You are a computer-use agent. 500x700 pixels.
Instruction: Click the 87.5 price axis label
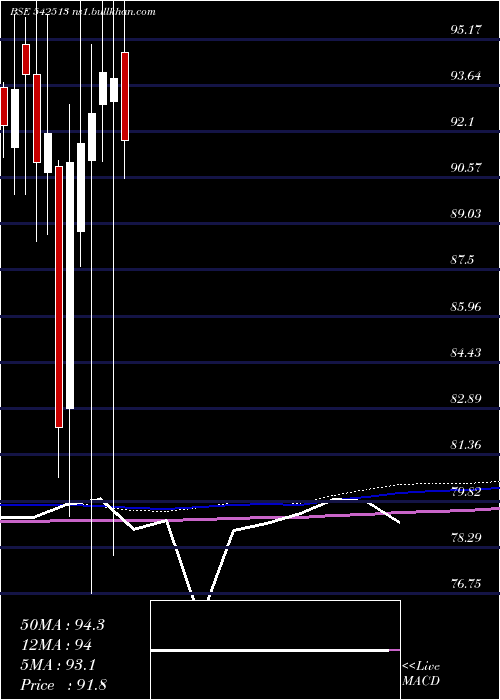click(x=464, y=260)
